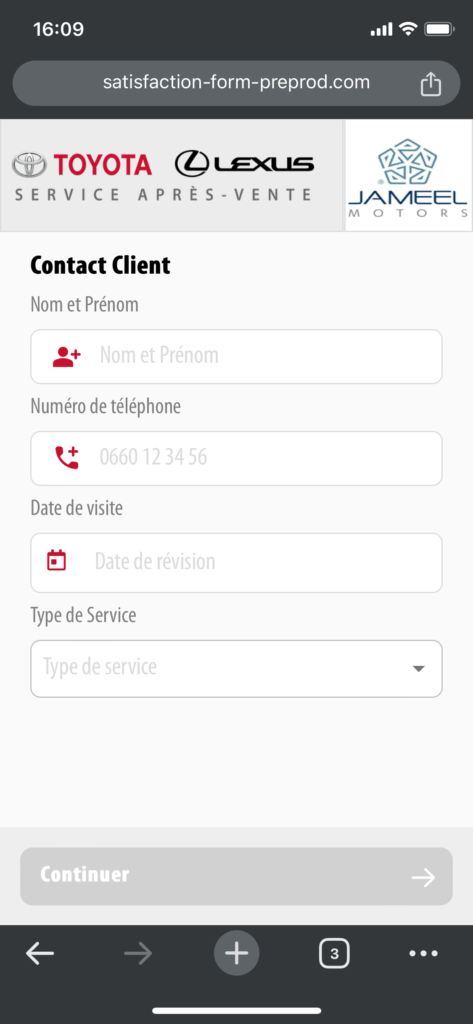Click the Jameel Motors logo

409,176
